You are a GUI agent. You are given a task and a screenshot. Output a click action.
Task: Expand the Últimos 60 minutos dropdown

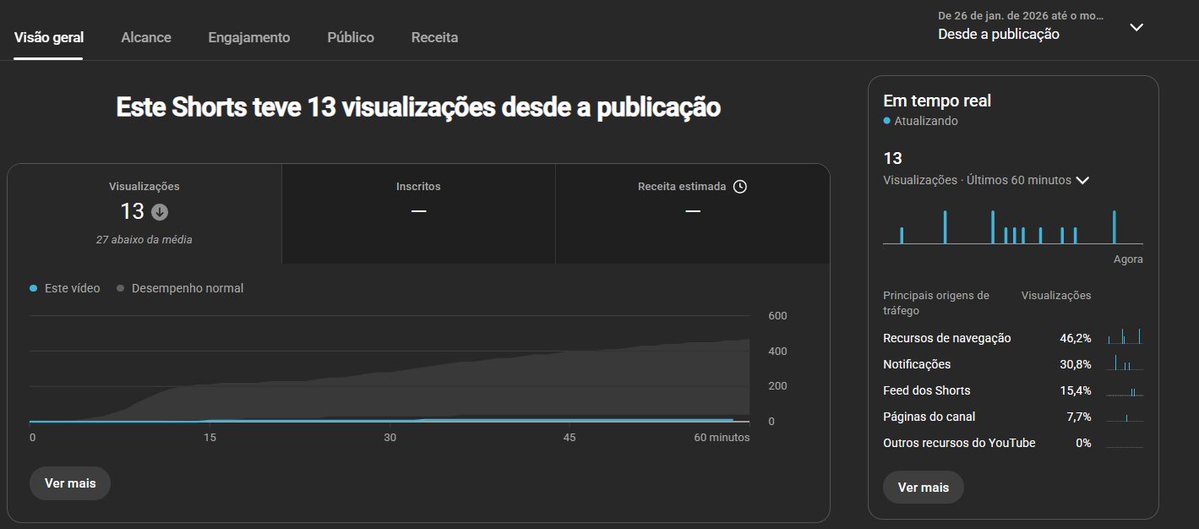click(x=1082, y=180)
